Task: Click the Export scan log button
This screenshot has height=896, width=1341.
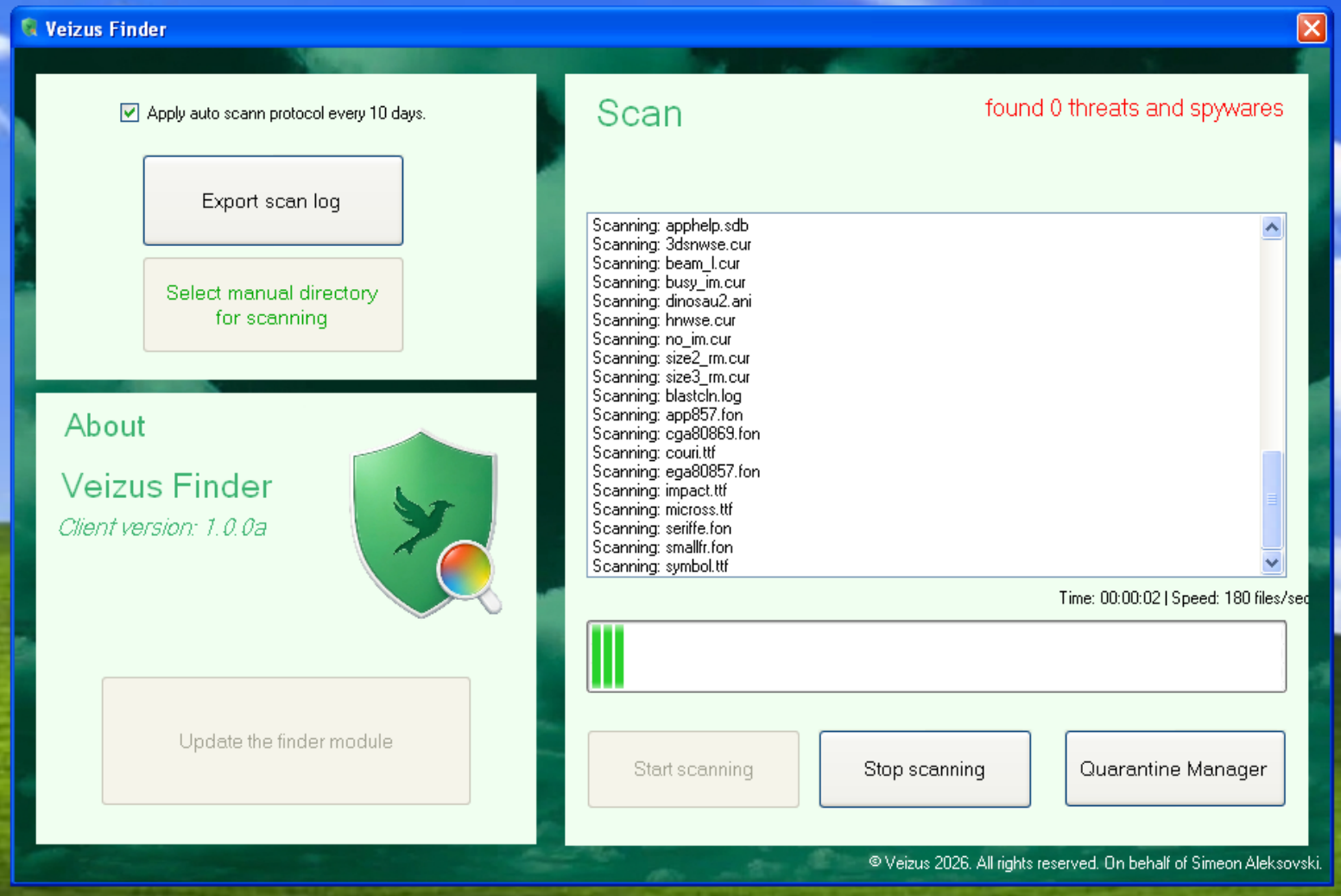Action: coord(273,200)
